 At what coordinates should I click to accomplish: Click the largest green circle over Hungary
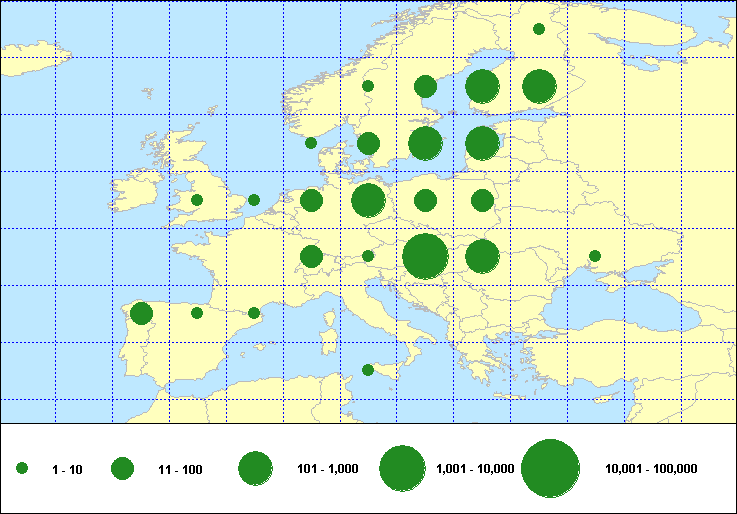coord(425,256)
